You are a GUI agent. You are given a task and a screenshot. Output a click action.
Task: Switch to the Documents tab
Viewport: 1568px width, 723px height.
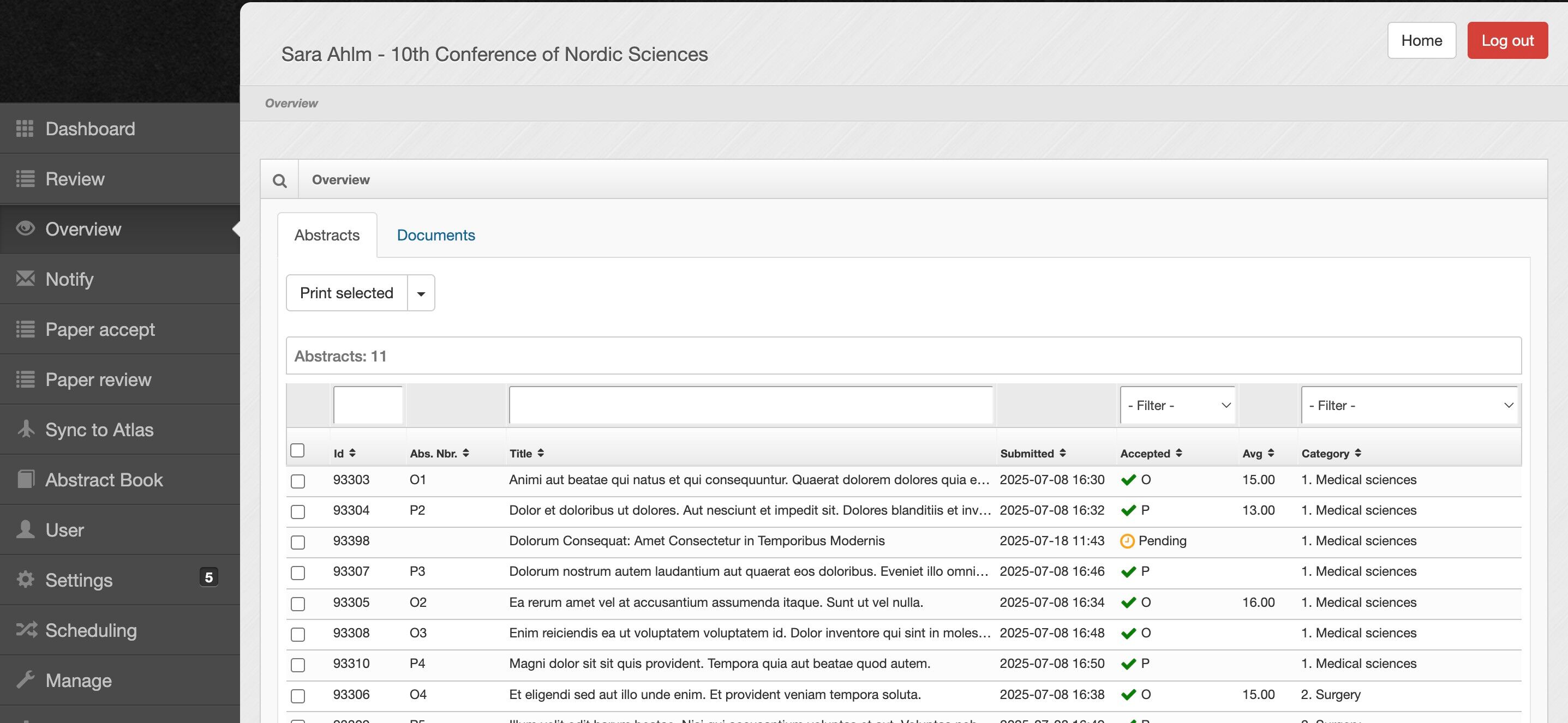point(435,236)
